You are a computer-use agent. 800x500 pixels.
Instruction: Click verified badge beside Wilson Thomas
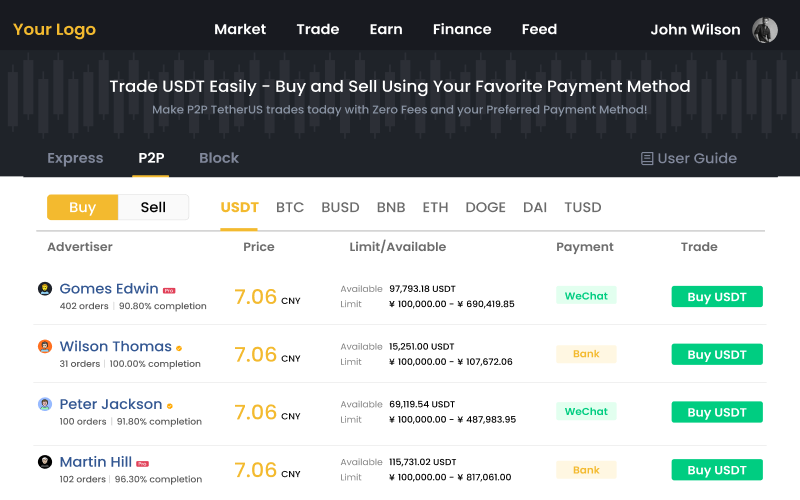pos(179,348)
